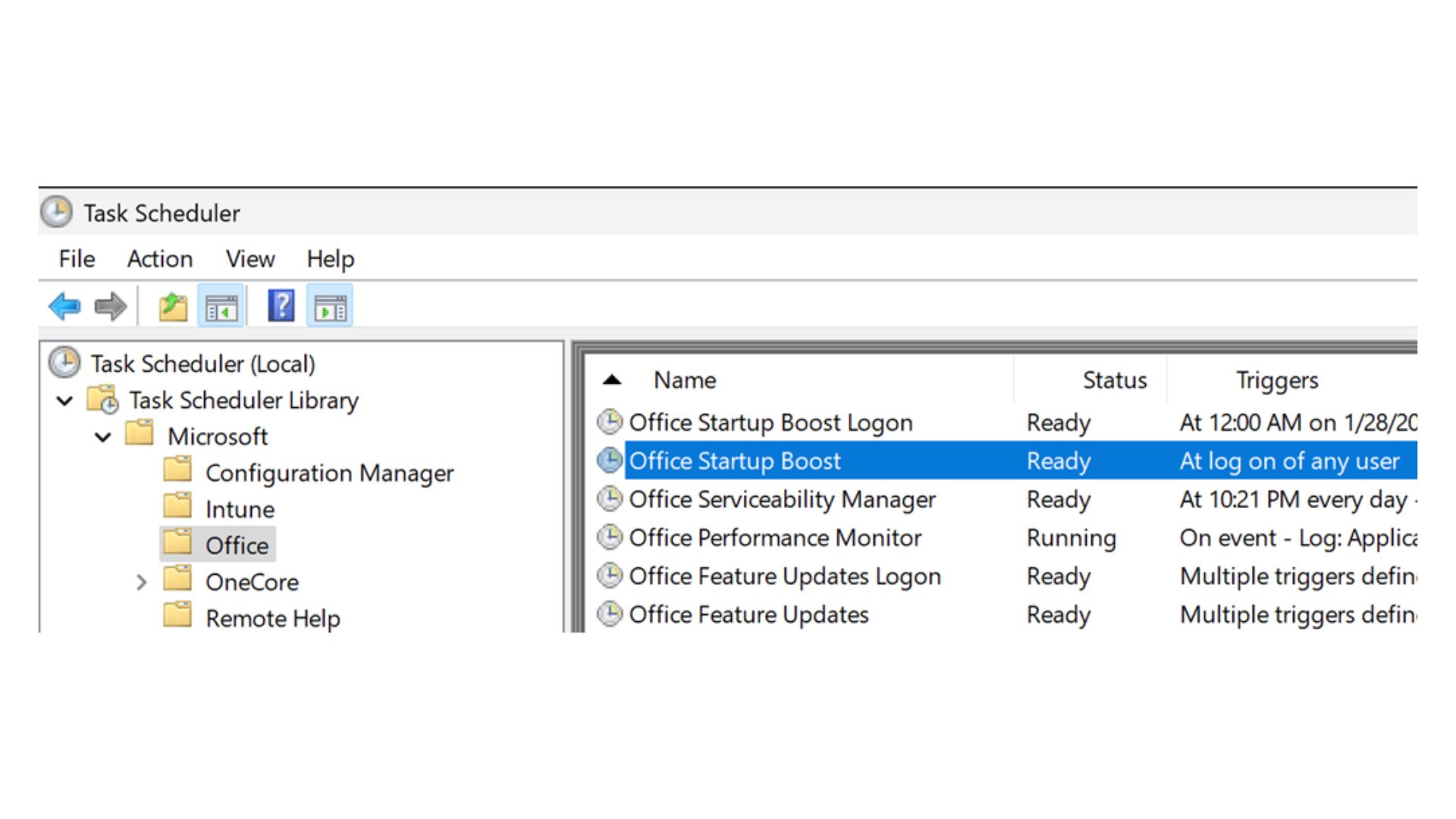The image size is (1456, 819).
Task: Open the Help menu
Action: coord(330,259)
